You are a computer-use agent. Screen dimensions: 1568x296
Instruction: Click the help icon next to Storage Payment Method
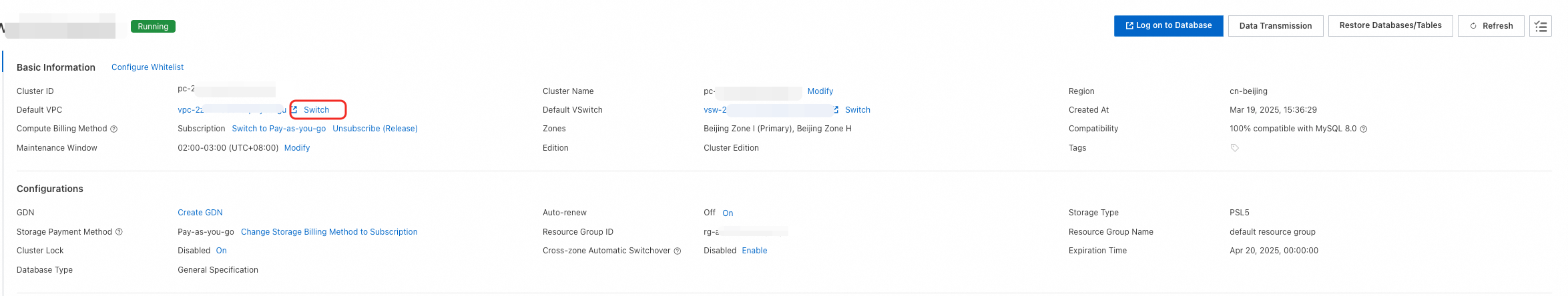pos(119,232)
